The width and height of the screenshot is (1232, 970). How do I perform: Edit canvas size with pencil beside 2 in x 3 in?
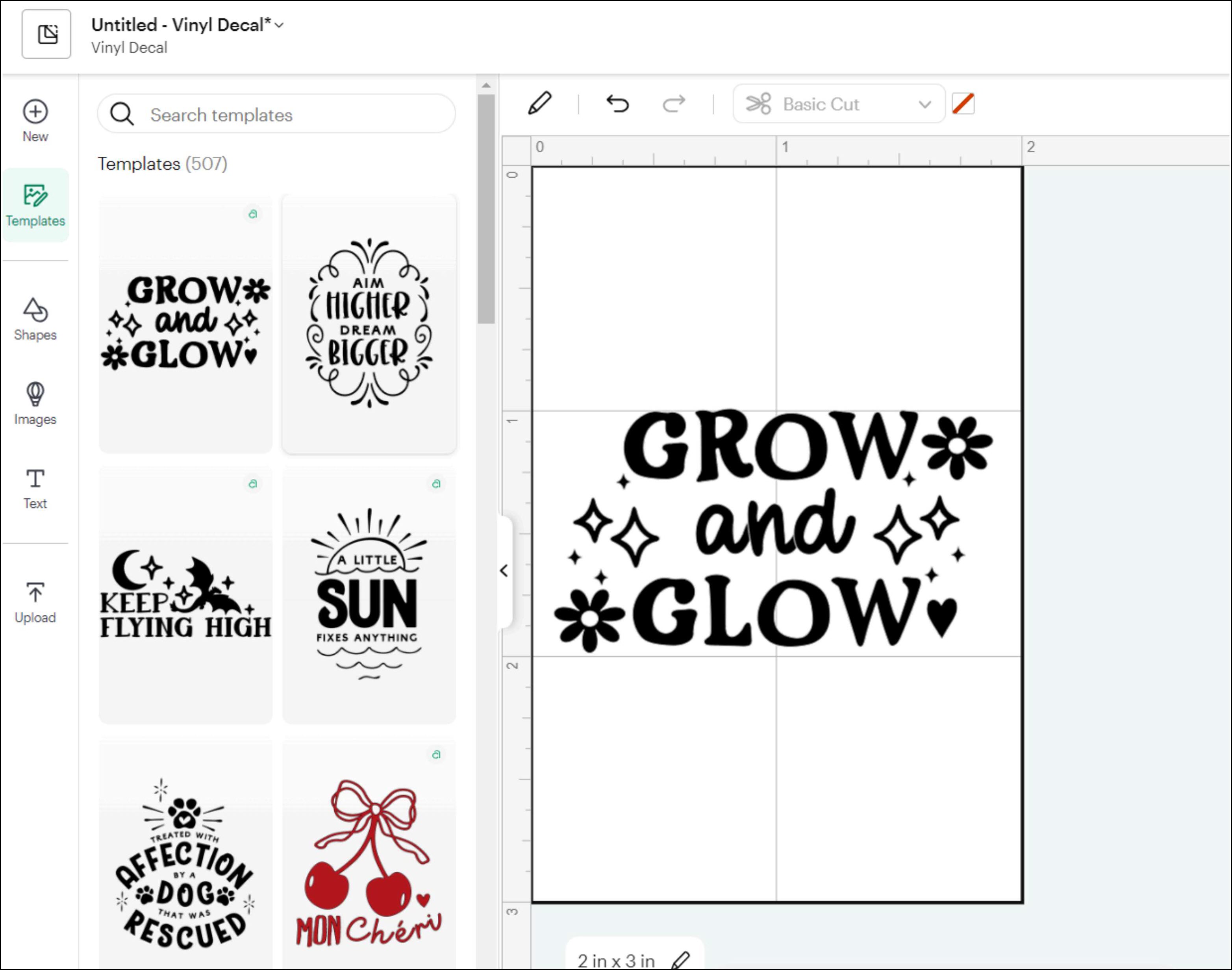pos(680,960)
